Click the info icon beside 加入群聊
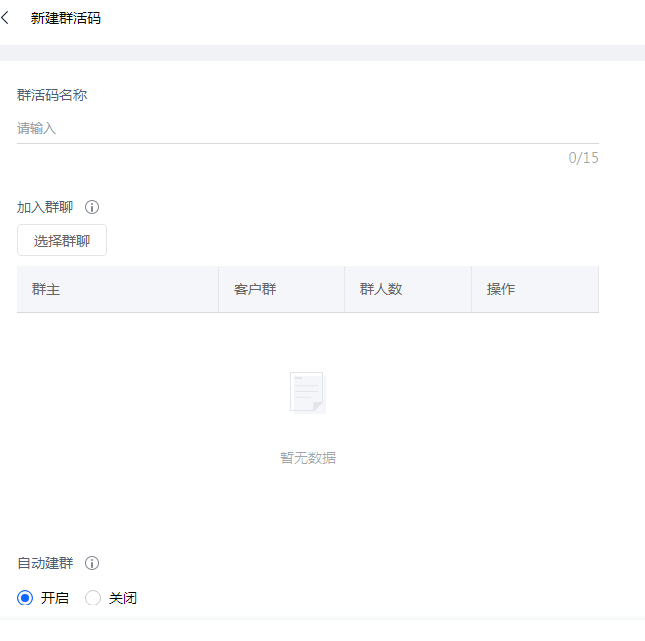This screenshot has height=641, width=645. (x=92, y=208)
